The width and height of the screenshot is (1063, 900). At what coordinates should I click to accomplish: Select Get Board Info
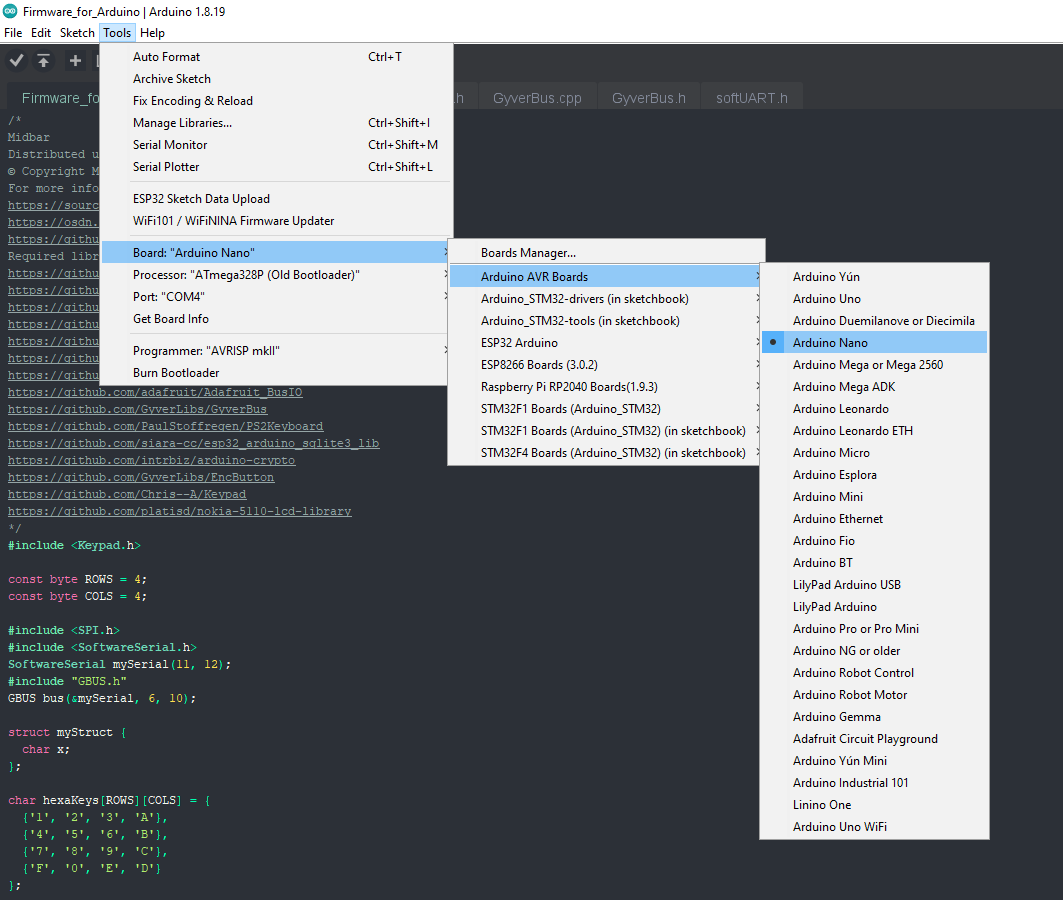coord(277,319)
